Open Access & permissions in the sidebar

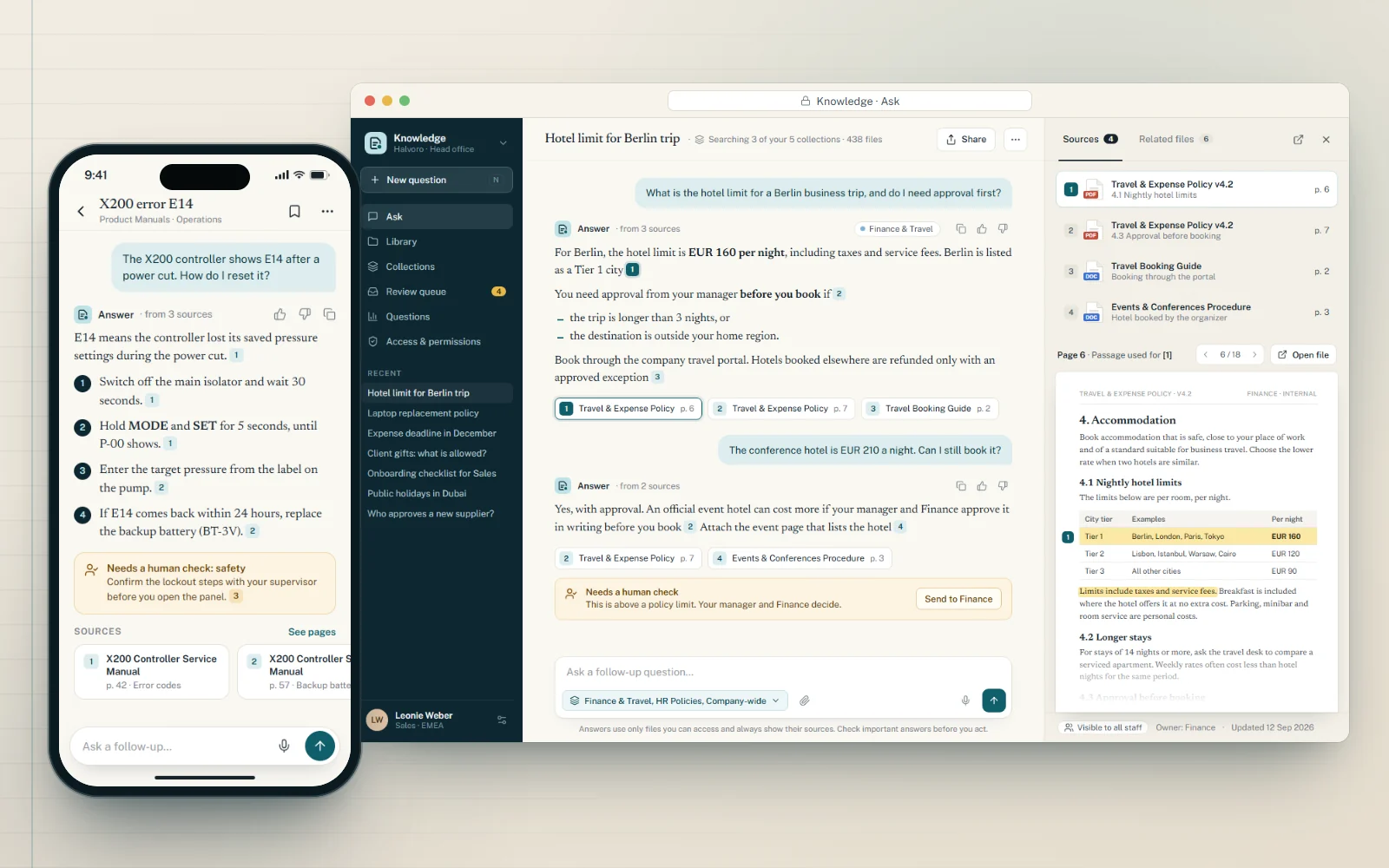[437, 342]
